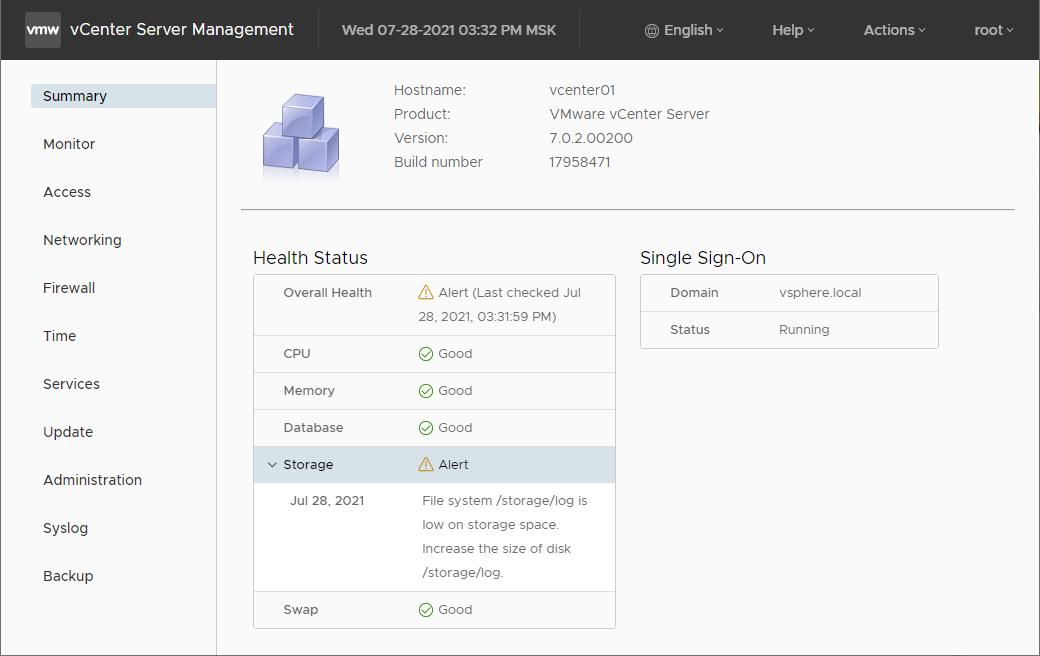Click the CPU good status checkmark icon

(x=426, y=354)
